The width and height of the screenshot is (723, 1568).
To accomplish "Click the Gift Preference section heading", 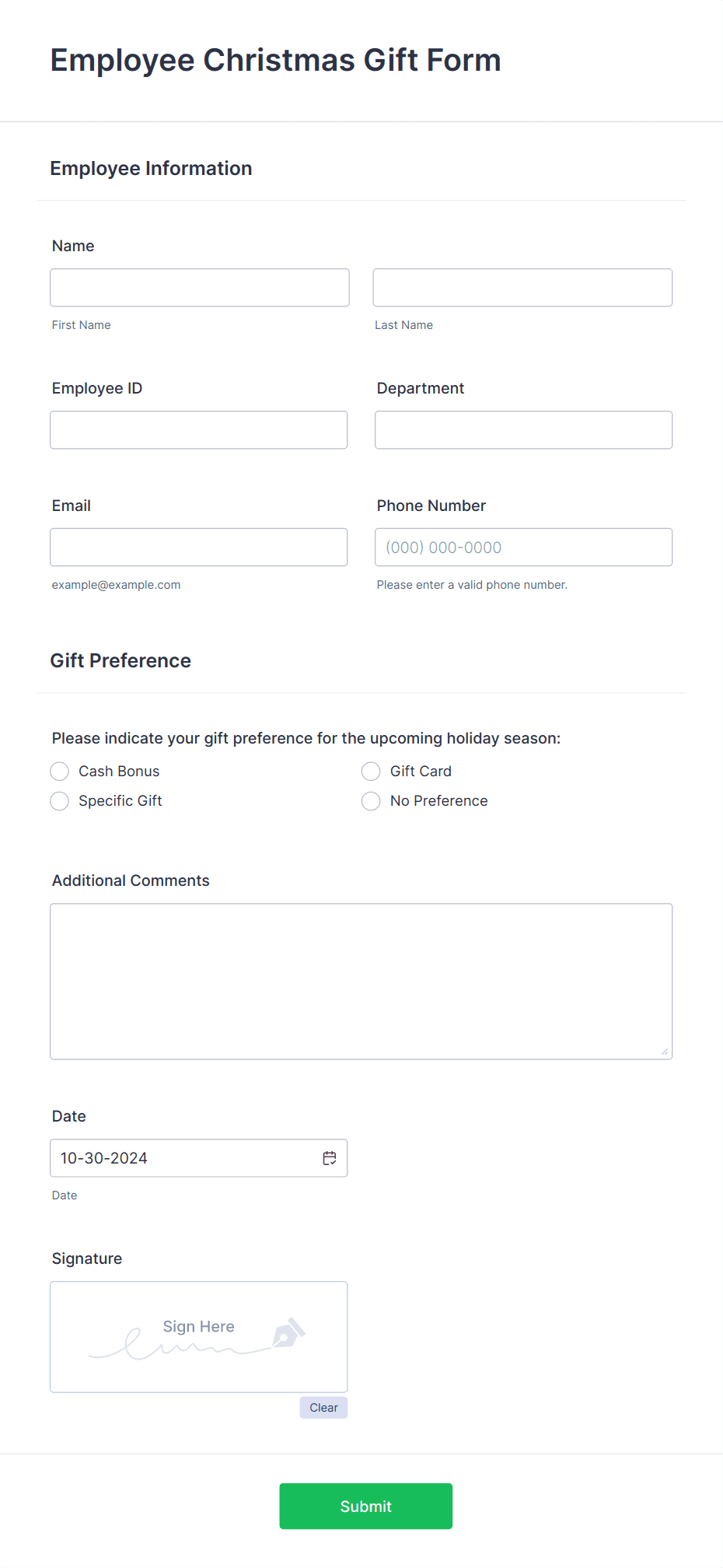I will coord(120,660).
